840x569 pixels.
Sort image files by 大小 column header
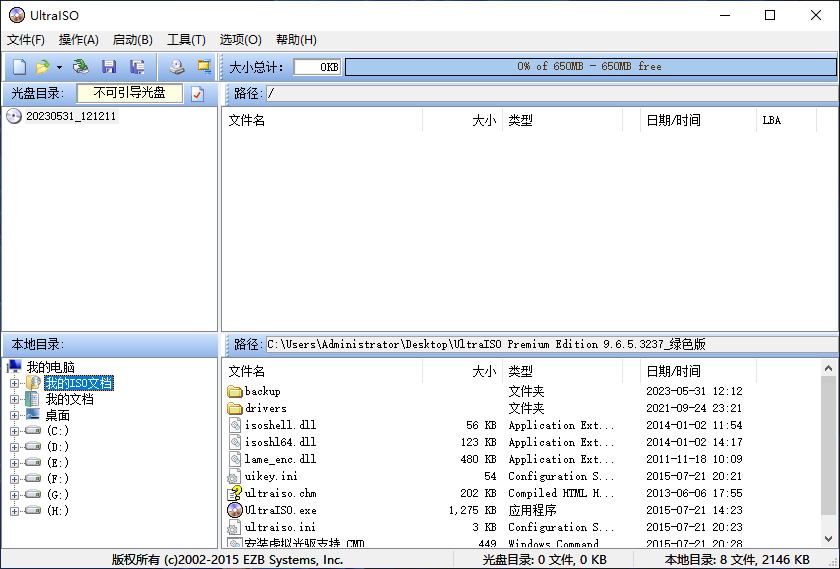point(462,121)
